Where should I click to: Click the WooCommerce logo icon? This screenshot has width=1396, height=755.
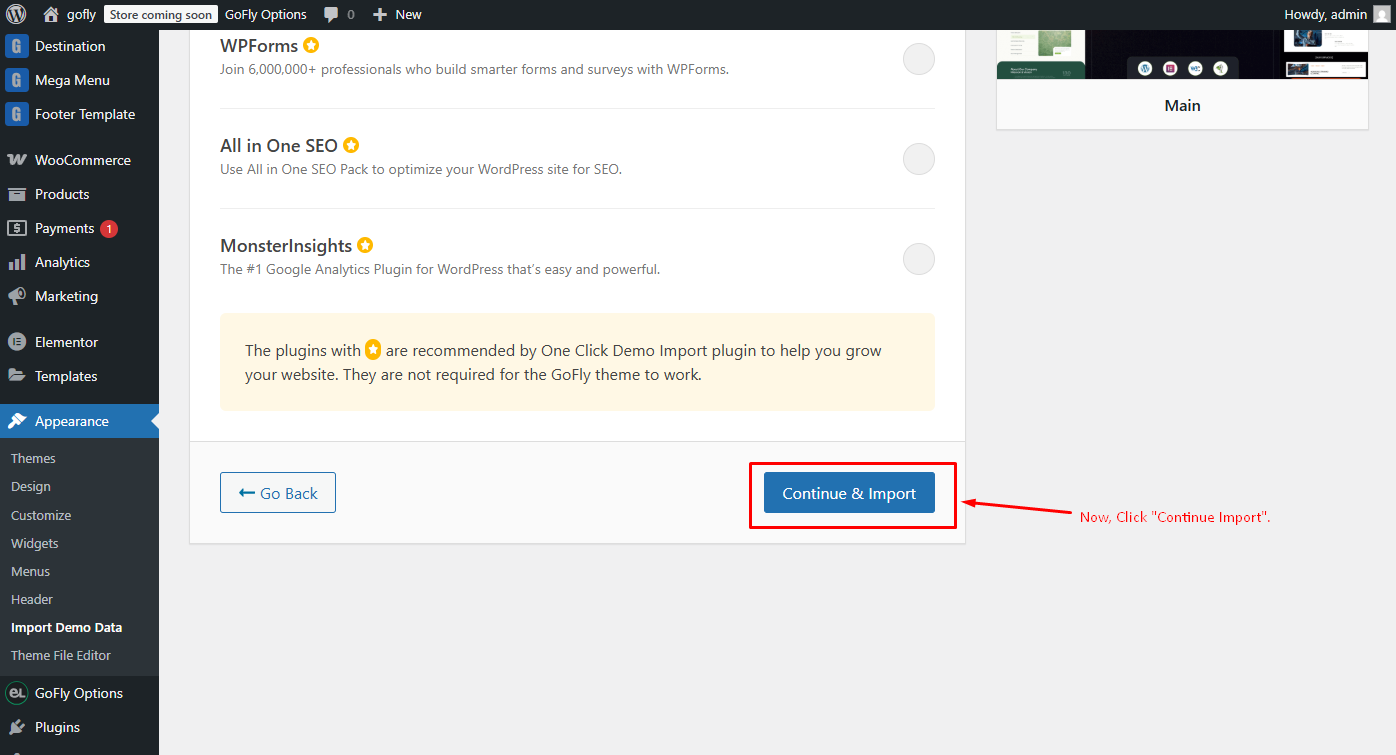coord(17,160)
